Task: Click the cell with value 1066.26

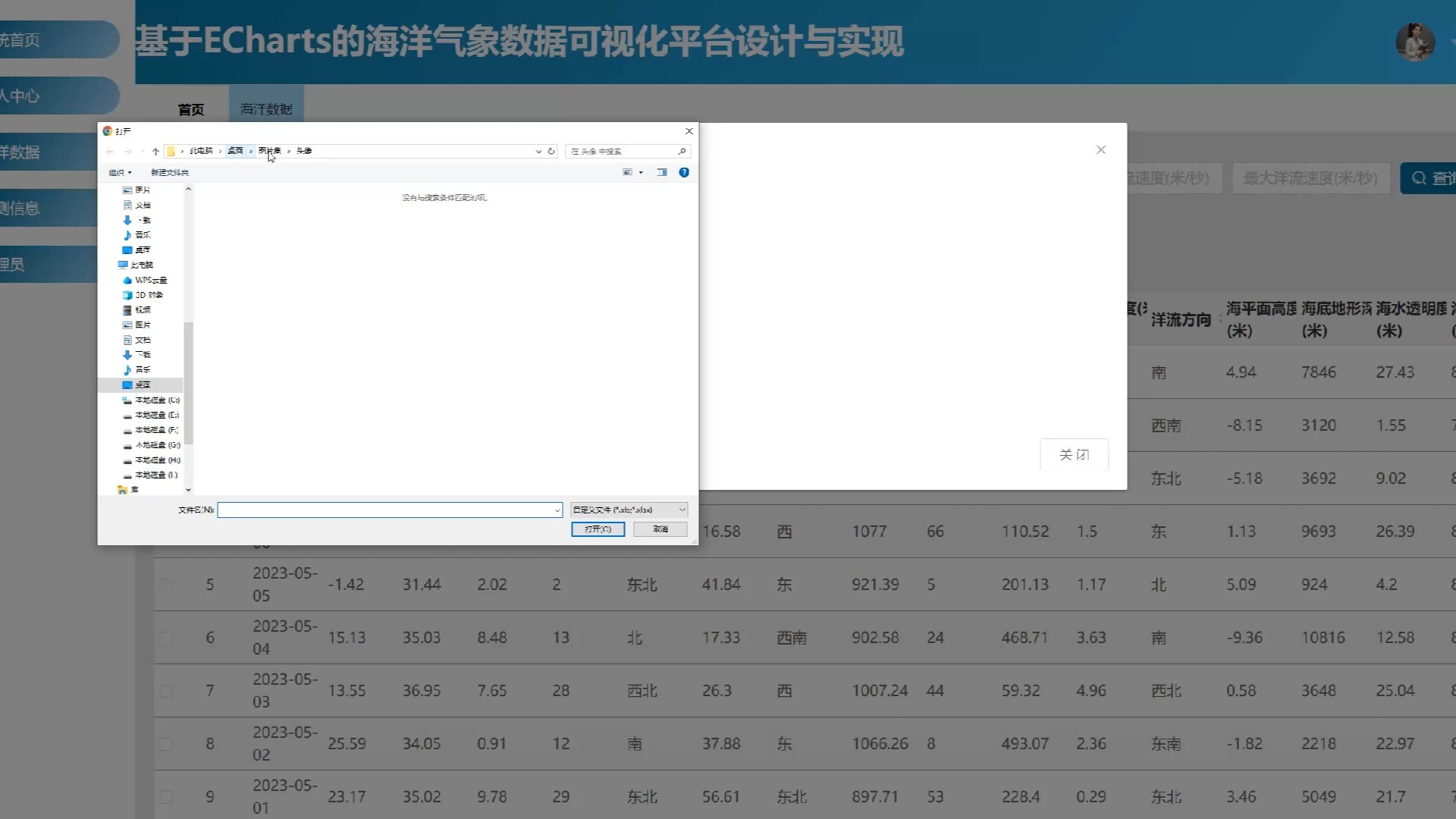Action: 880,744
